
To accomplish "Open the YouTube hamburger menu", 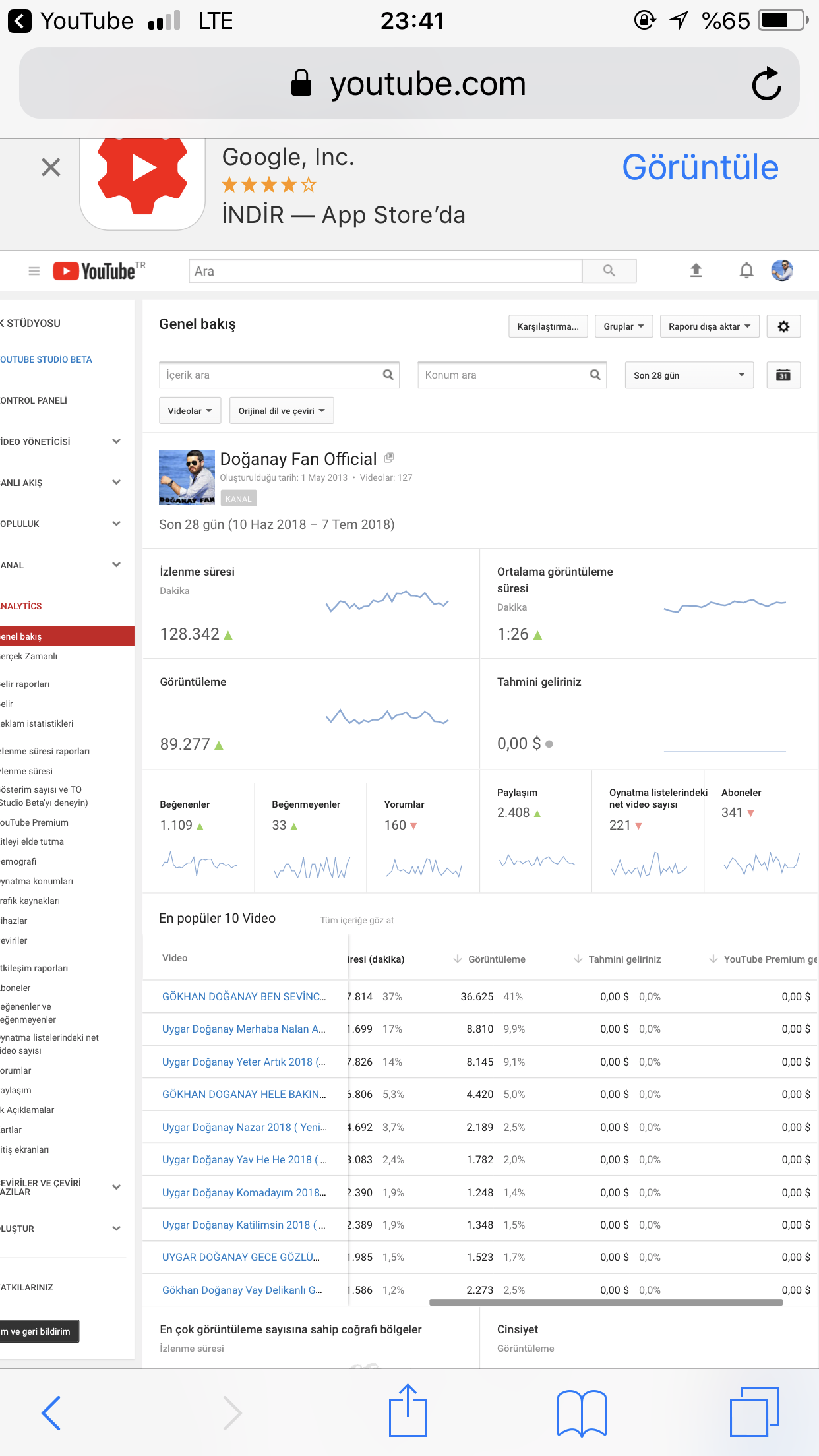I will point(34,271).
